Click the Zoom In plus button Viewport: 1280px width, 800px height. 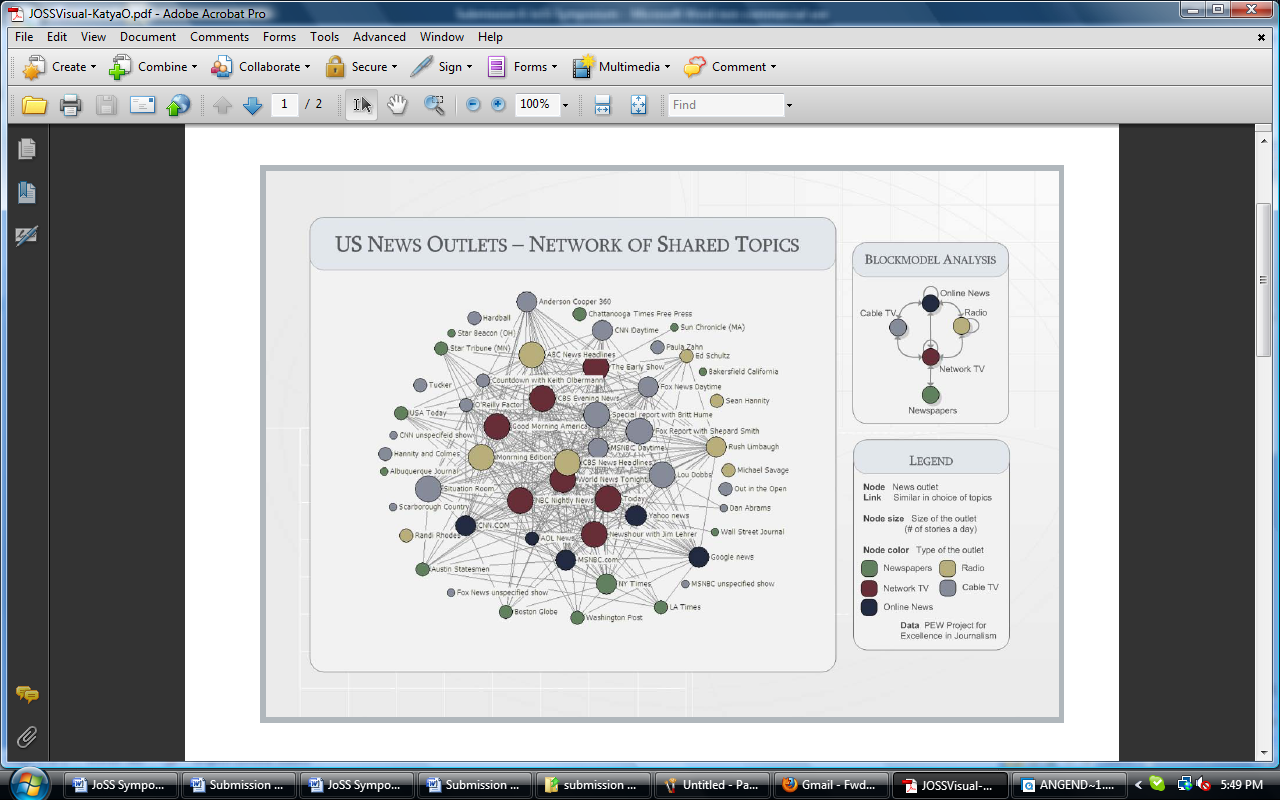click(x=498, y=105)
